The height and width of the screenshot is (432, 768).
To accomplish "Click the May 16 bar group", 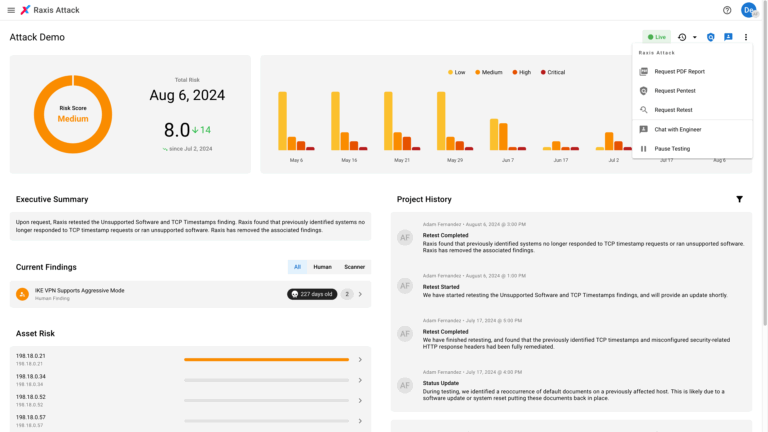I will (349, 120).
